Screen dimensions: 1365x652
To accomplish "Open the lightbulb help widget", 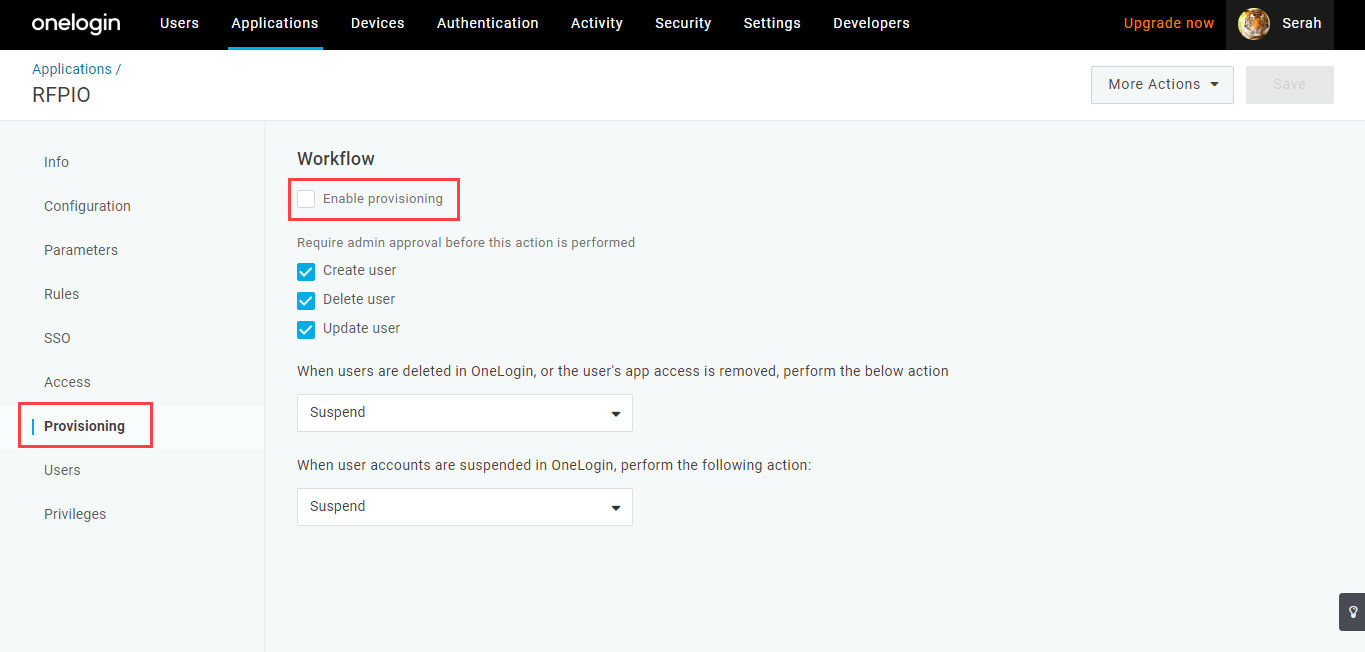I will 1352,611.
